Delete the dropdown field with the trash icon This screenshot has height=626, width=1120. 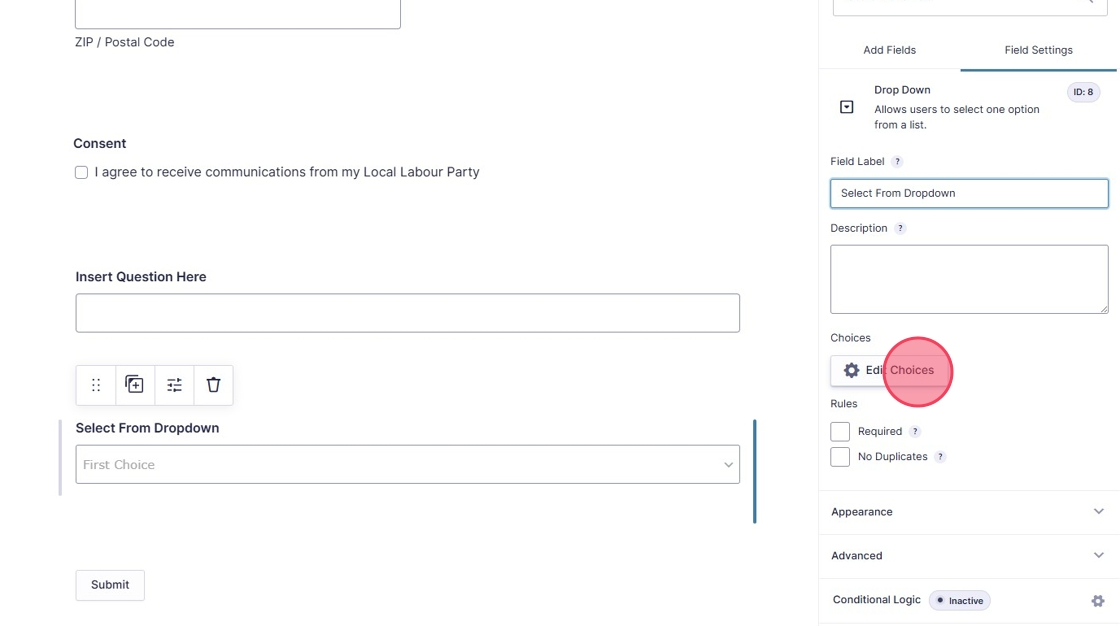pos(213,384)
